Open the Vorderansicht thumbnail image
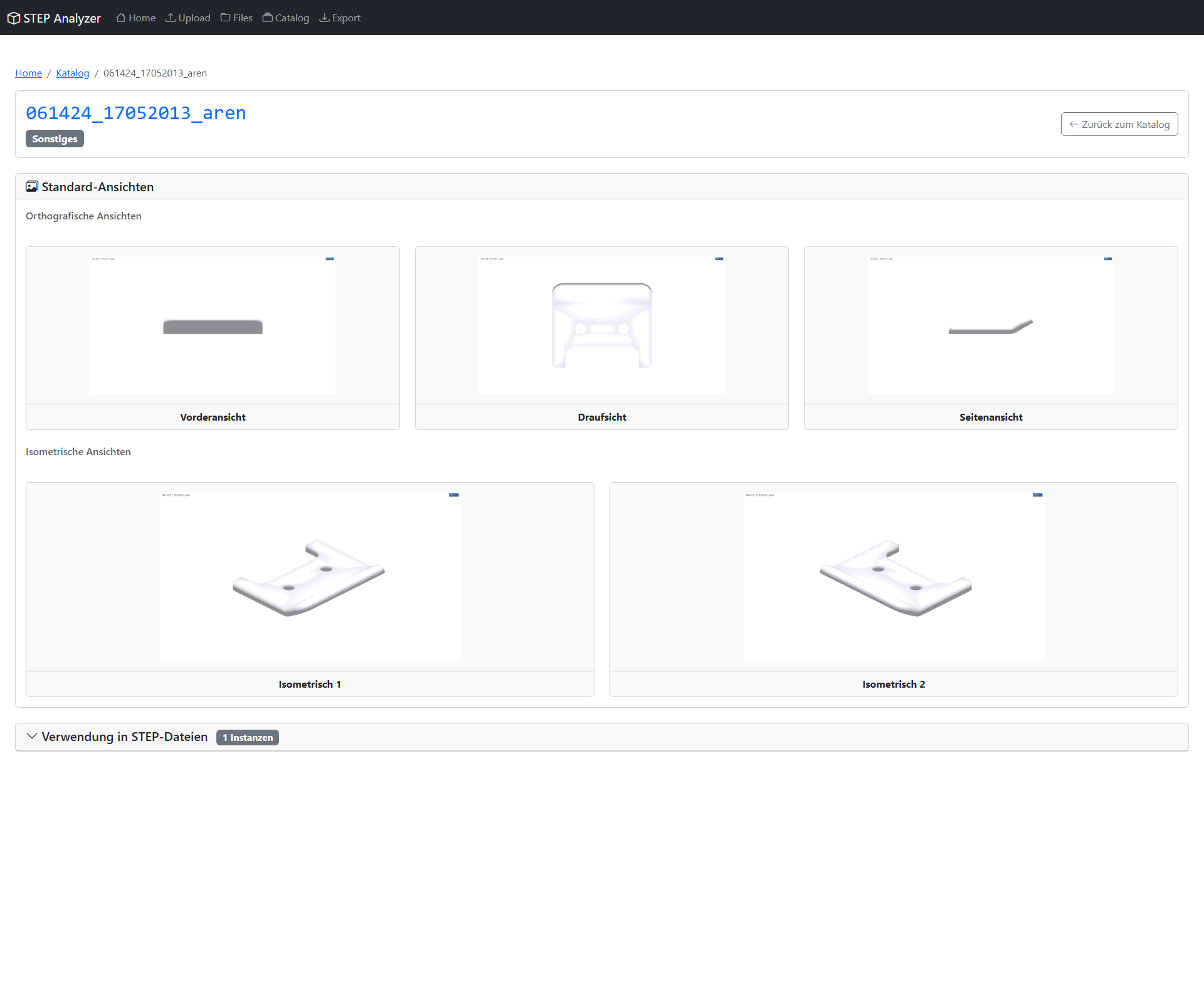Screen dimensions: 1204x1003 tap(213, 325)
